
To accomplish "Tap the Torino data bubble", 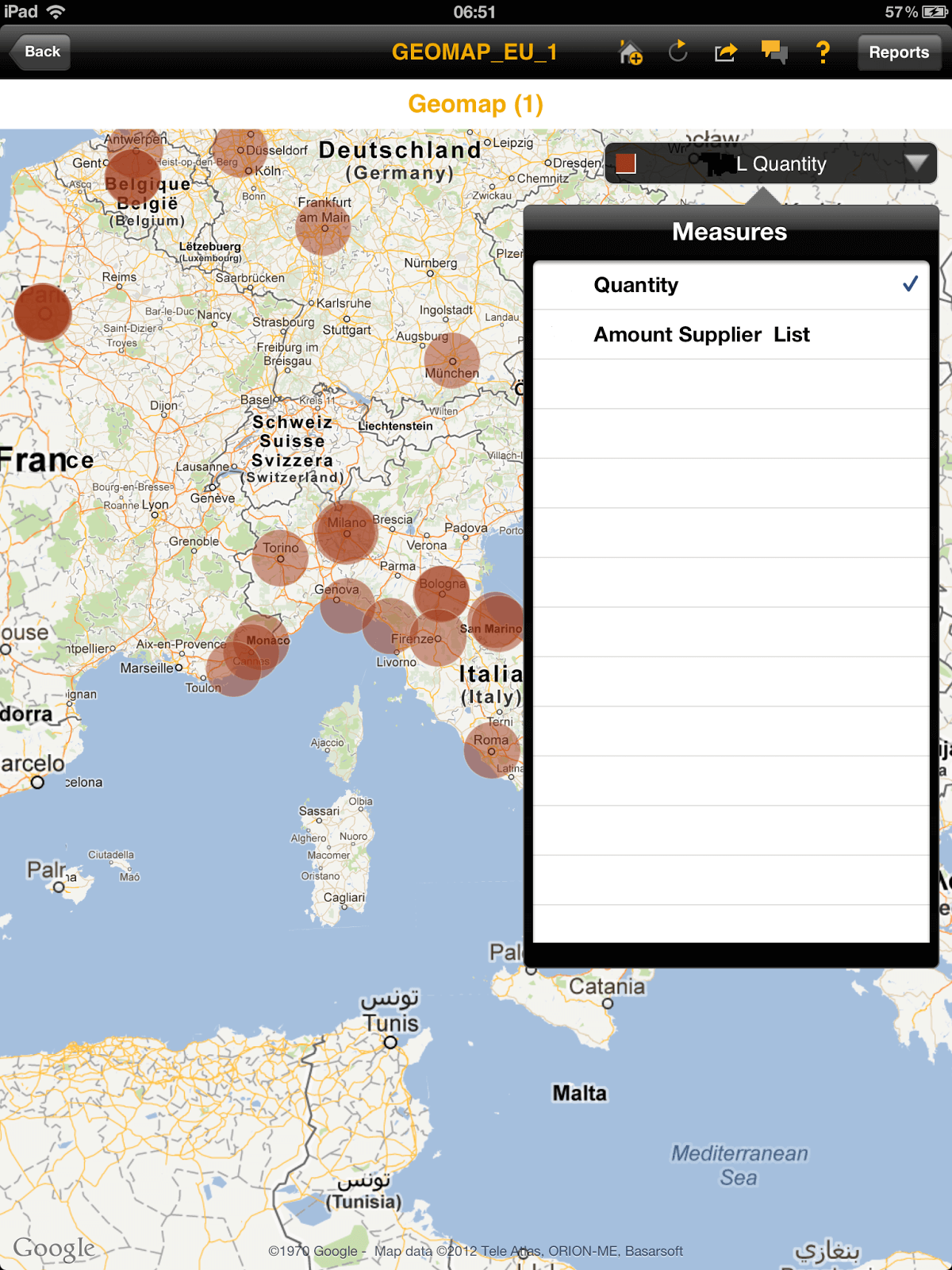I will click(280, 558).
